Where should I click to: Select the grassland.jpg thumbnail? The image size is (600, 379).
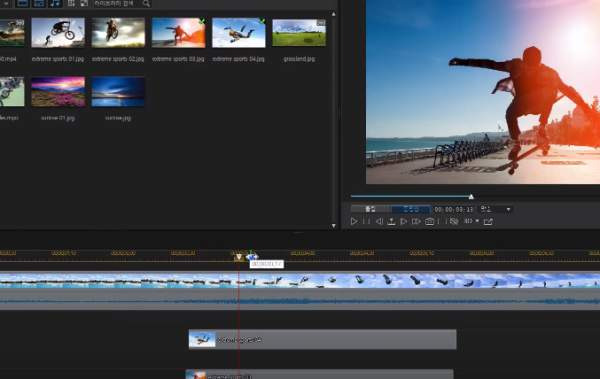(299, 33)
